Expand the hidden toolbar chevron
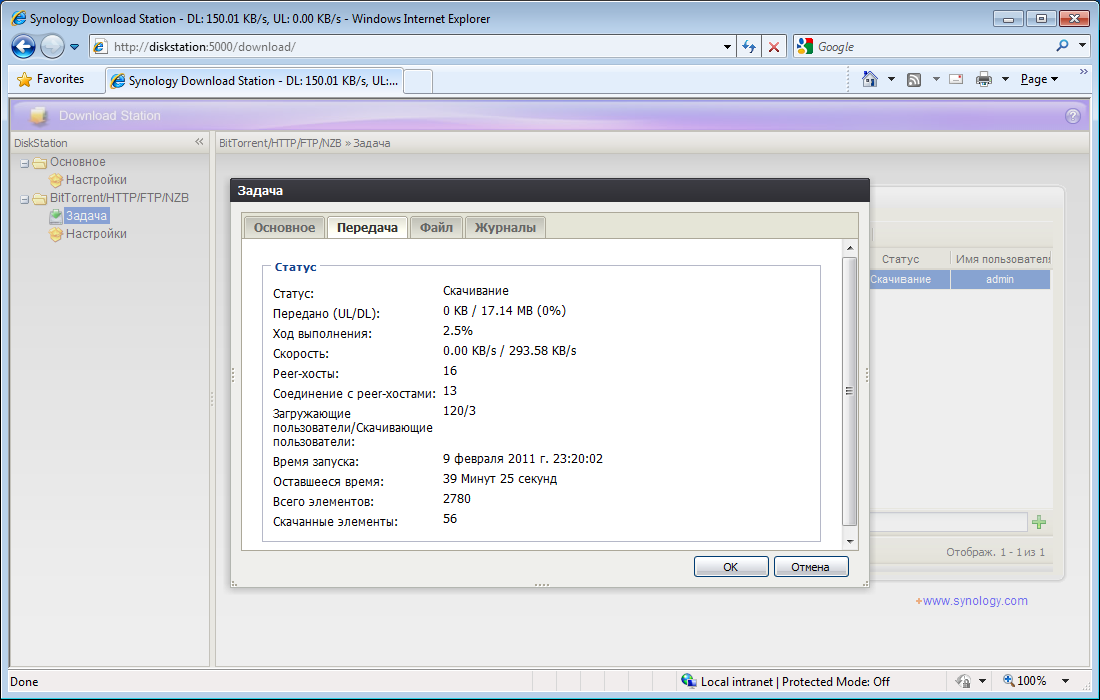Image resolution: width=1100 pixels, height=700 pixels. click(x=1083, y=72)
